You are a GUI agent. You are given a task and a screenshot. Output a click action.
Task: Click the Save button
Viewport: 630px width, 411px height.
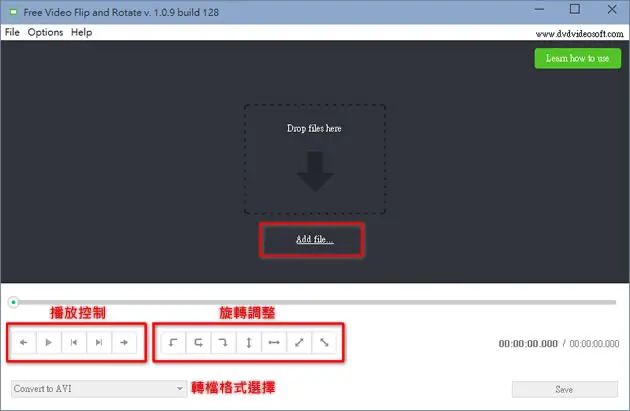pyautogui.click(x=565, y=389)
